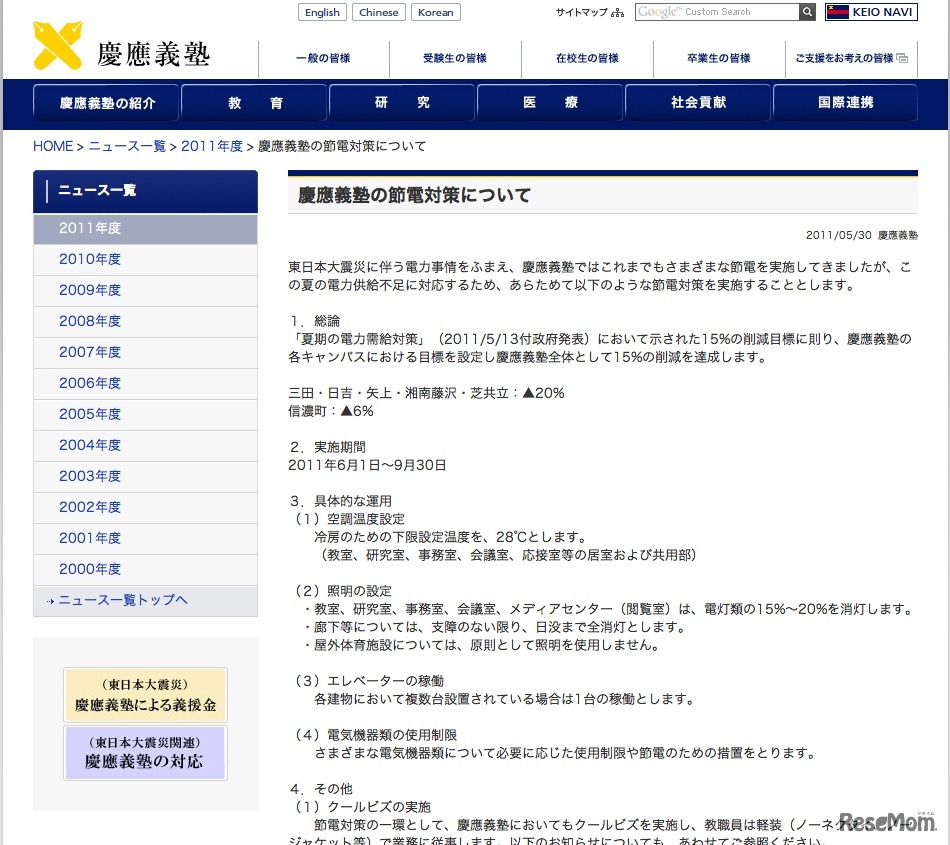950x845 pixels.
Task: Open the 慶應義塾による義援金 banner
Action: (x=145, y=694)
